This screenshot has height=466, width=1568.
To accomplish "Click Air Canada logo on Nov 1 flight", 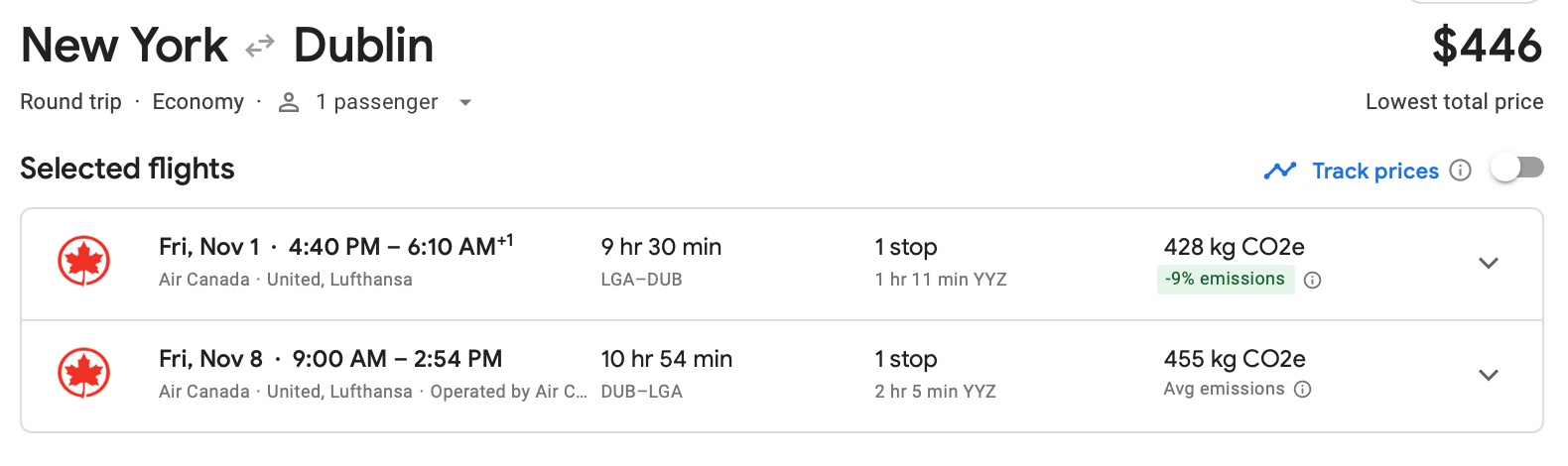I will point(84,262).
